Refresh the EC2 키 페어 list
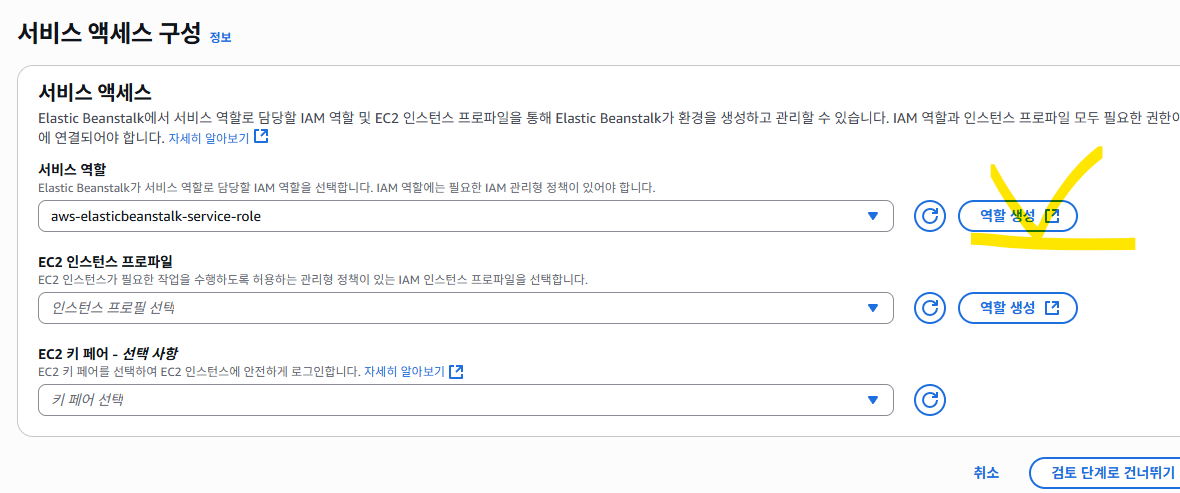The height and width of the screenshot is (493, 1180). 929,400
